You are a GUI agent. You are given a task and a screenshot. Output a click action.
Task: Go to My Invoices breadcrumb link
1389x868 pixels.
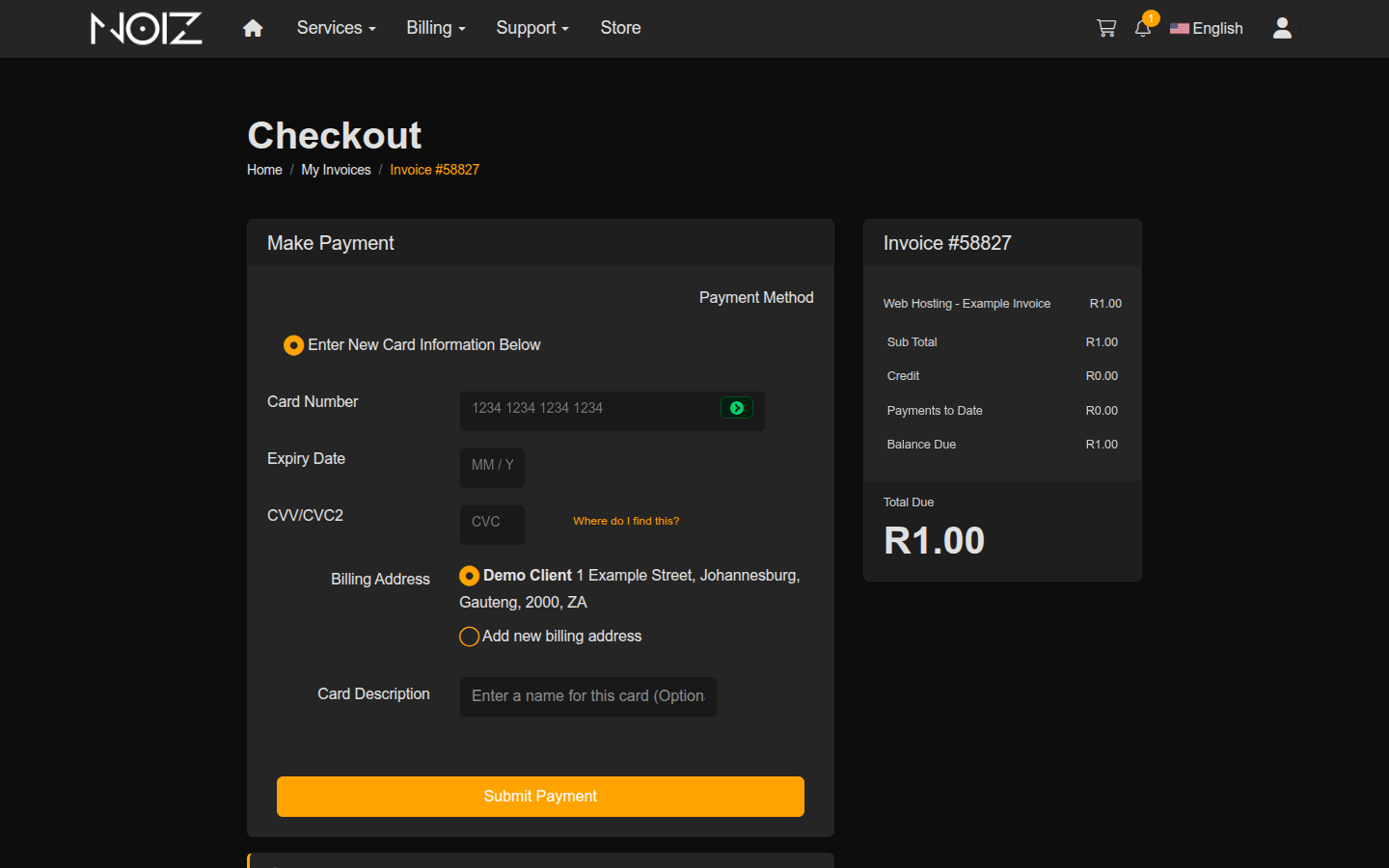pos(336,170)
